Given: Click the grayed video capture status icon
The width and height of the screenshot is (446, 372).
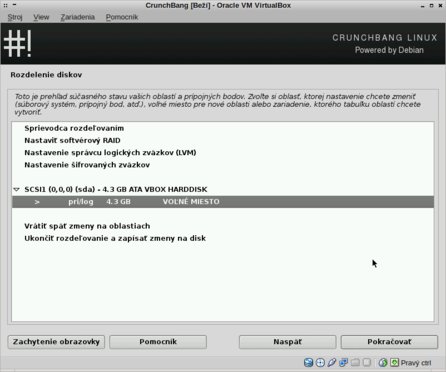Looking at the screenshot, I should [367, 362].
